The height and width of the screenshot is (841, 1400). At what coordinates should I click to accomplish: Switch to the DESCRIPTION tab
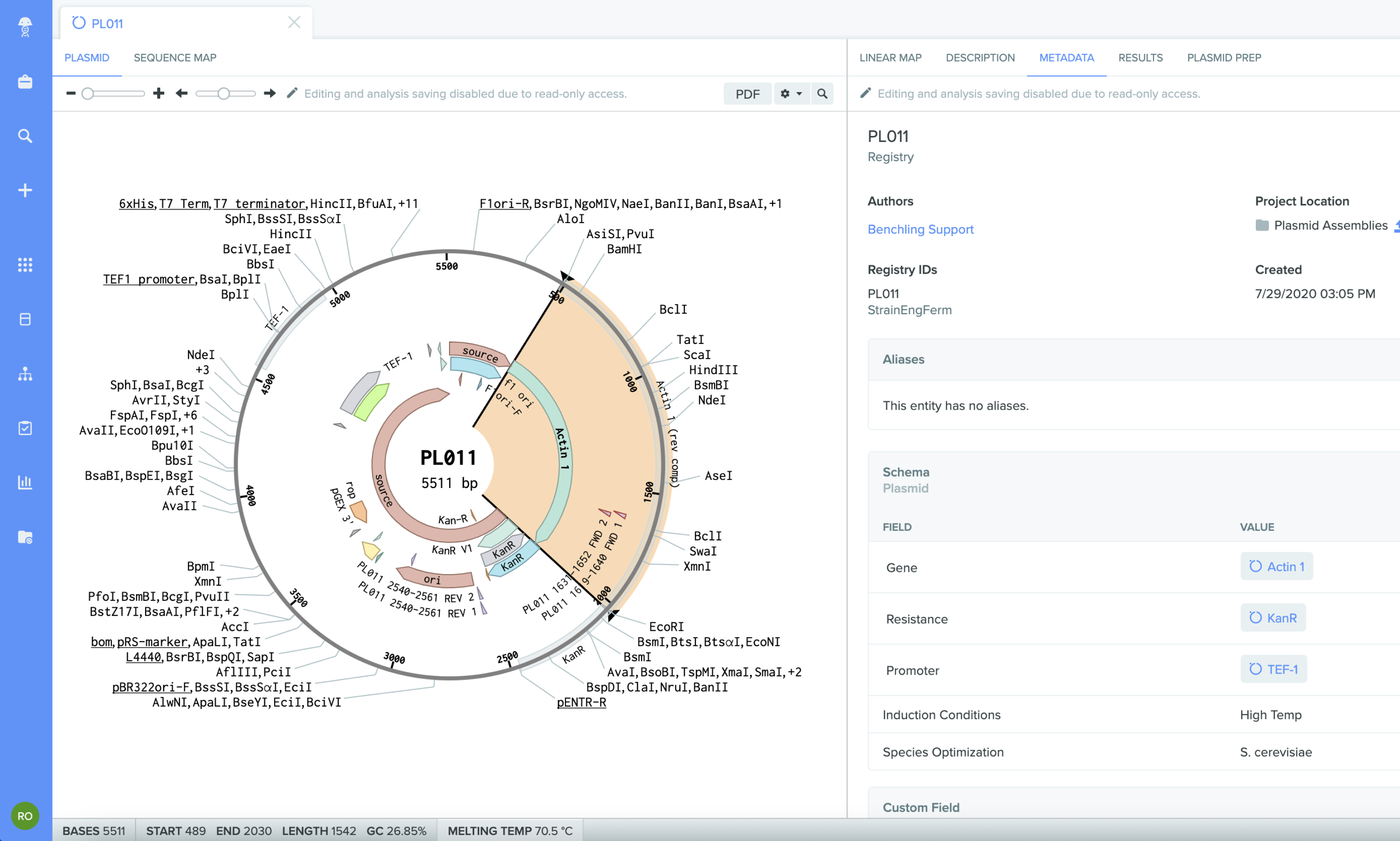click(980, 58)
